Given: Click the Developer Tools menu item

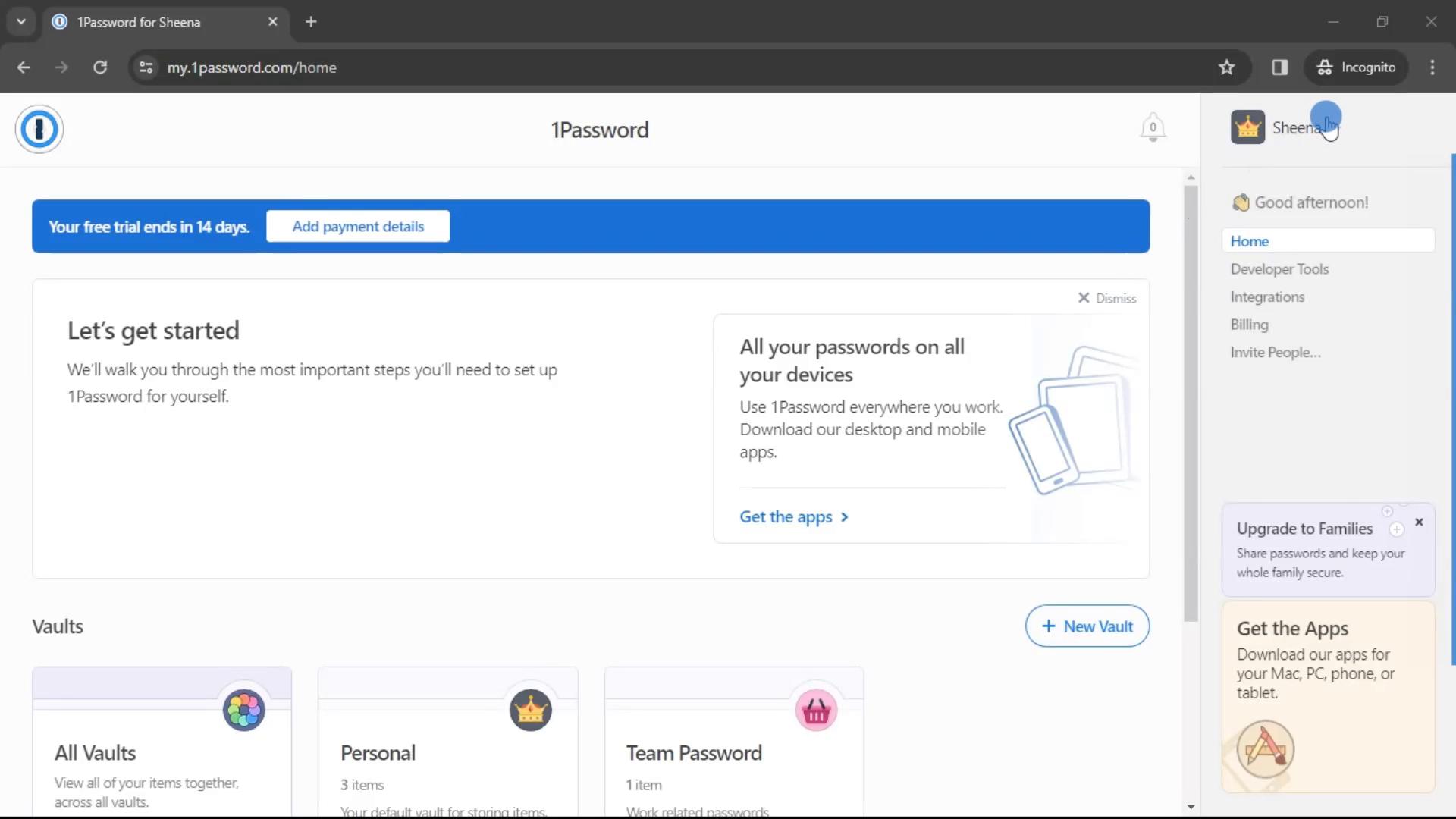Looking at the screenshot, I should click(1279, 269).
